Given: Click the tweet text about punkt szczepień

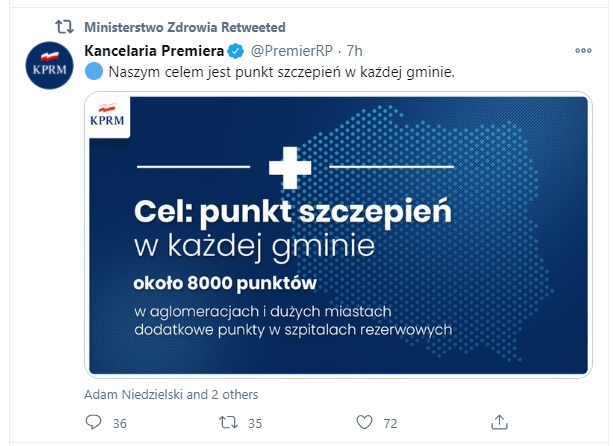Looking at the screenshot, I should 282,72.
